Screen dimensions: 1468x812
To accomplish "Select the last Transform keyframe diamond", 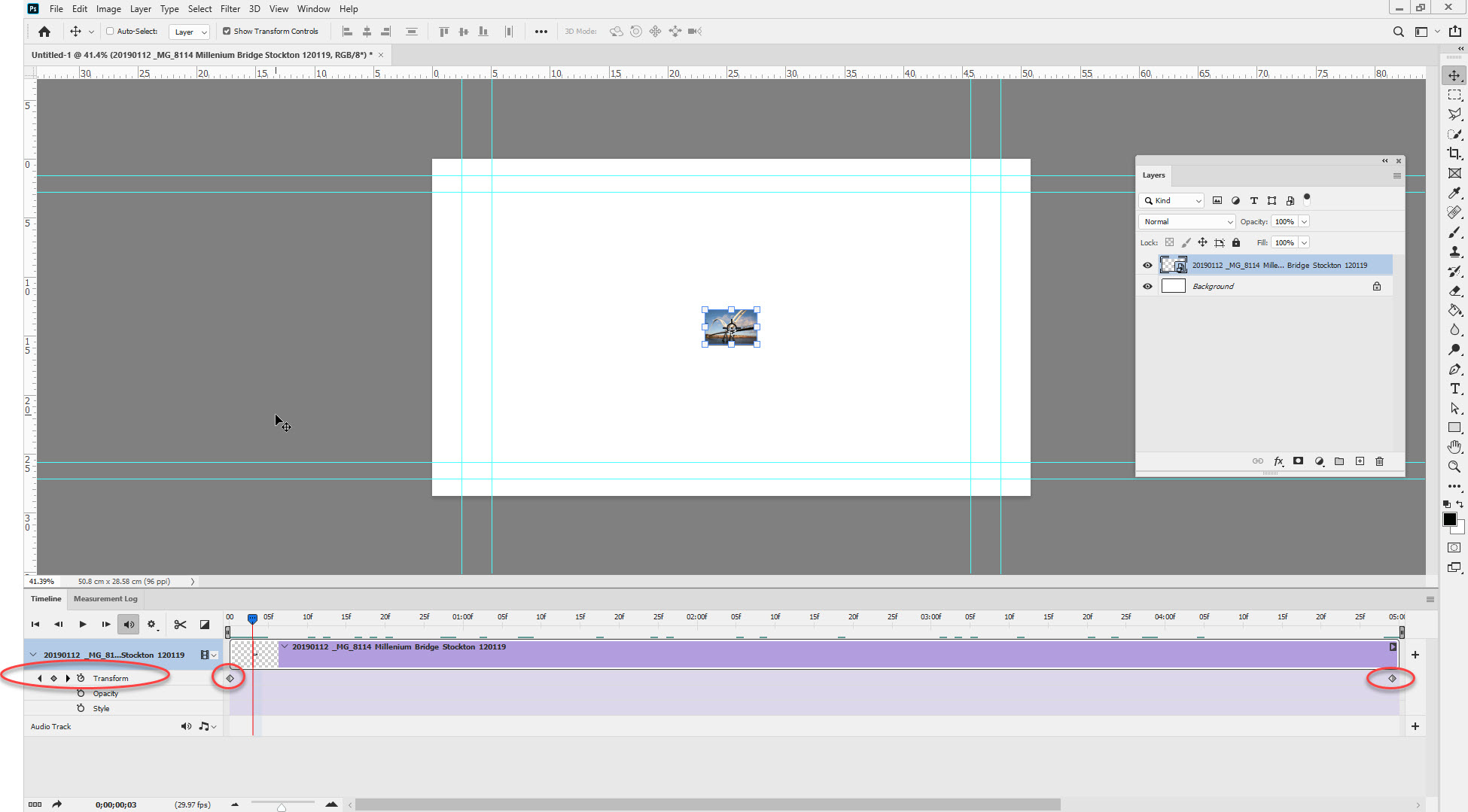I will (x=1392, y=678).
